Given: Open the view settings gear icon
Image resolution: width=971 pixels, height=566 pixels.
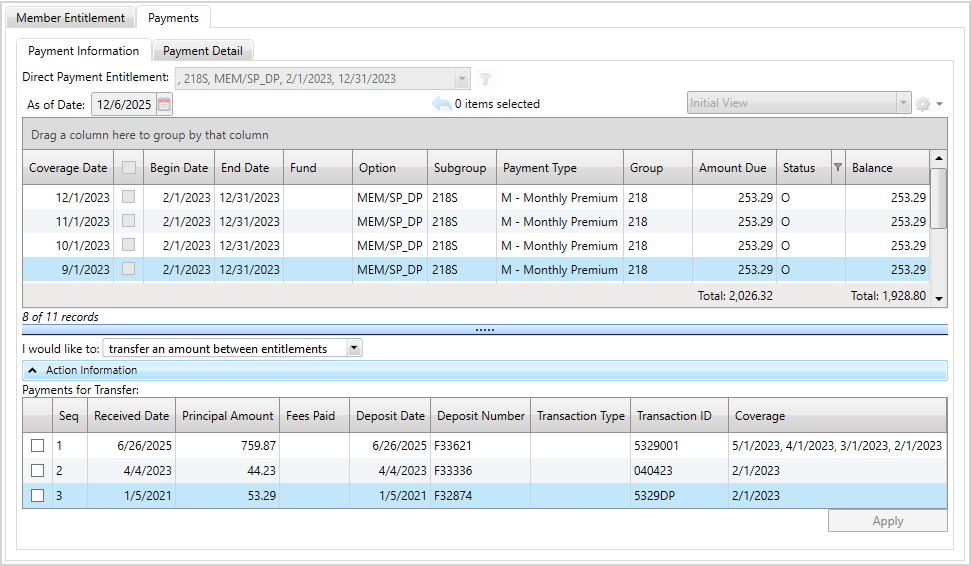Looking at the screenshot, I should (x=923, y=104).
